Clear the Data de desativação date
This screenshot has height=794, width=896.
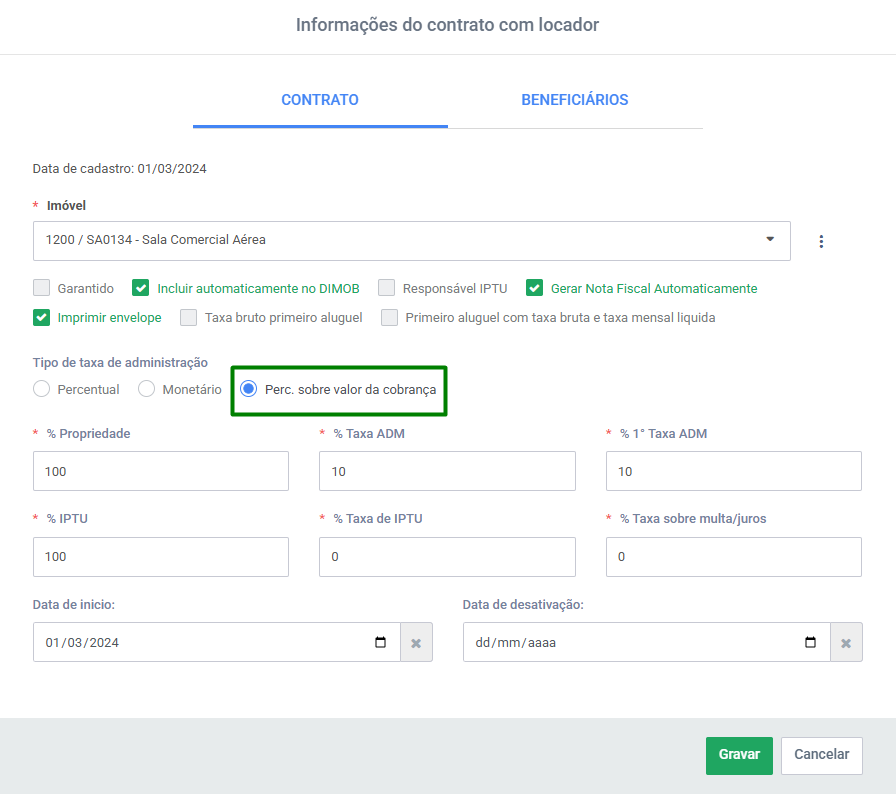pyautogui.click(x=846, y=643)
